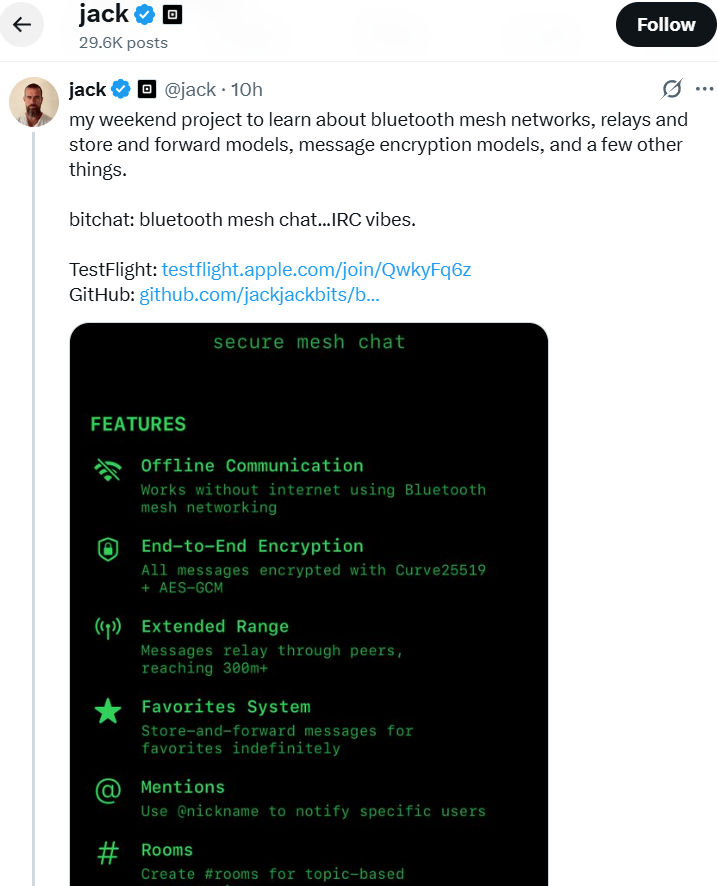The image size is (718, 886).
Task: Click the bold jack name in the post
Action: tap(87, 90)
